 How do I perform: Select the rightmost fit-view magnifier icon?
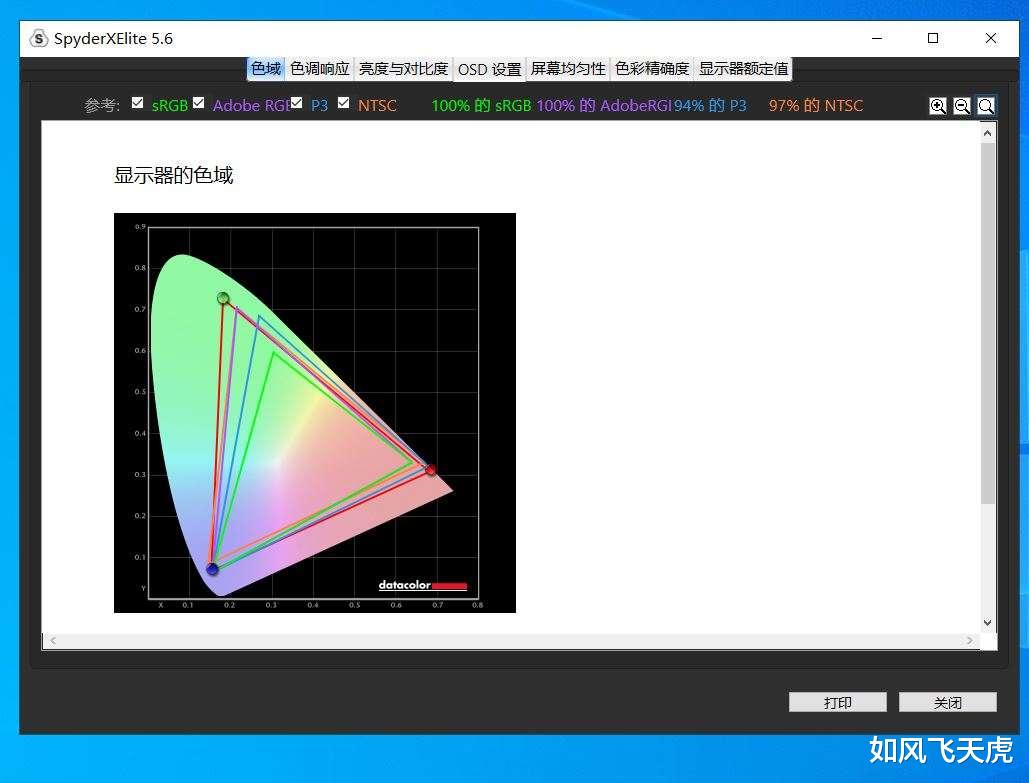click(x=986, y=105)
